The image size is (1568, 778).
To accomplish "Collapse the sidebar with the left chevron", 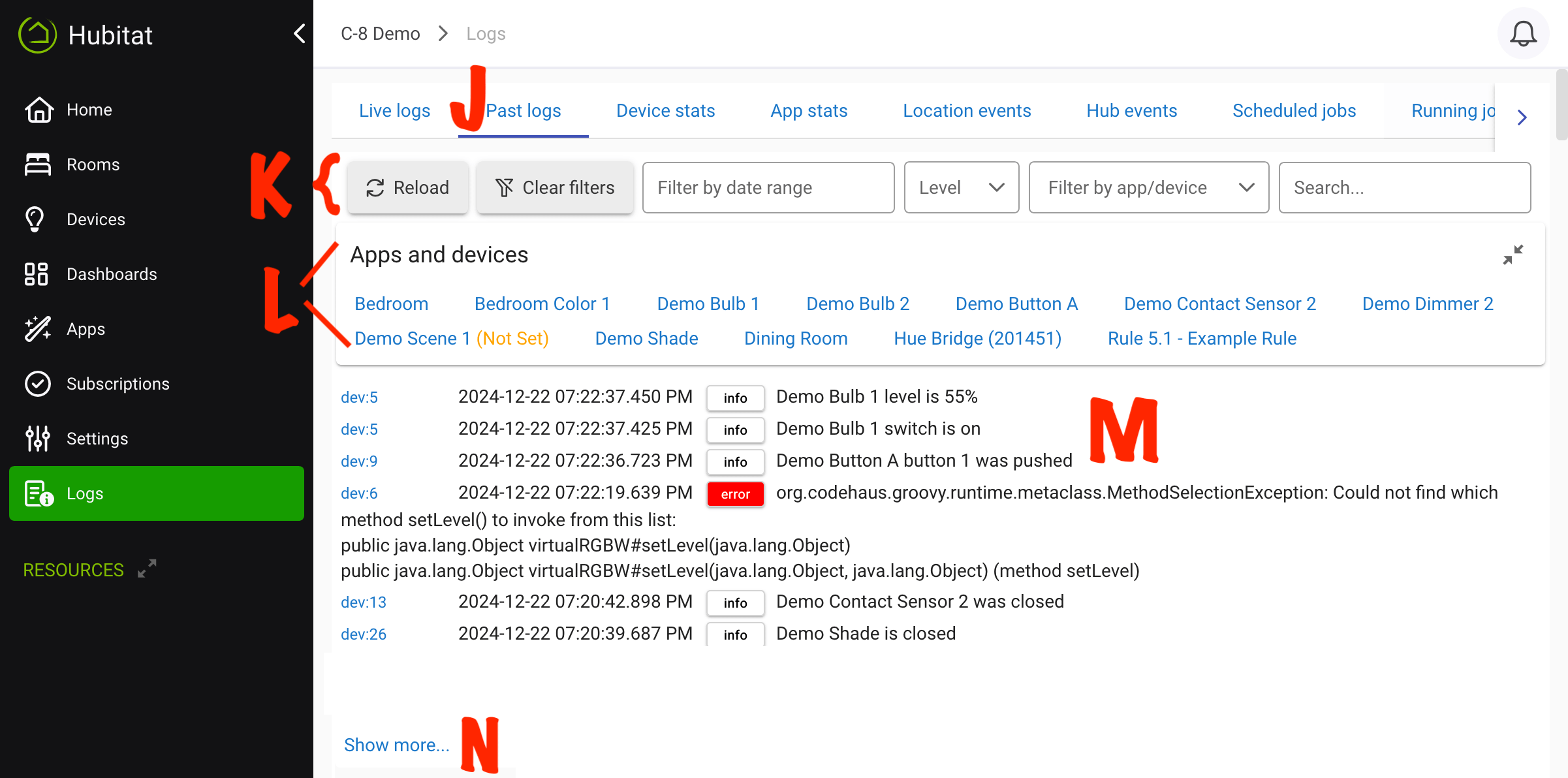I will tap(300, 33).
